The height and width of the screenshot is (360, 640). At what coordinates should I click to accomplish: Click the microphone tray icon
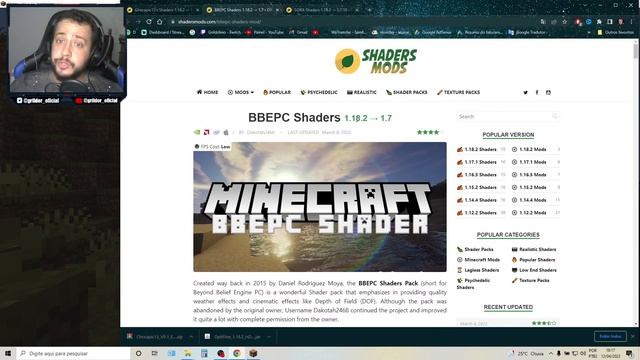coord(559,353)
